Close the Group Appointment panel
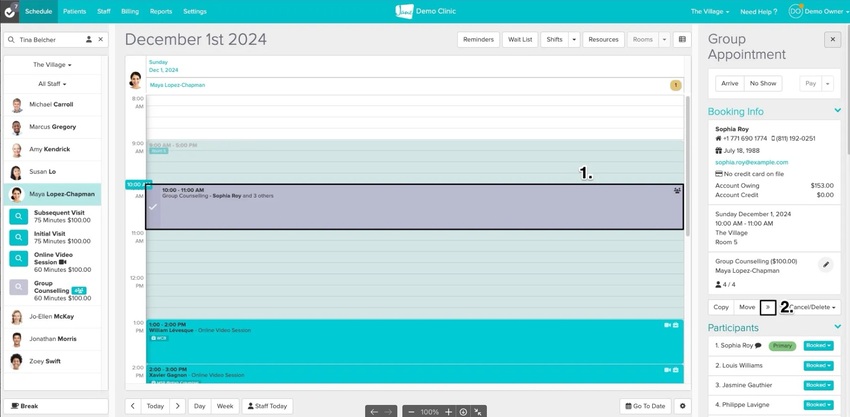The image size is (850, 417). point(832,40)
